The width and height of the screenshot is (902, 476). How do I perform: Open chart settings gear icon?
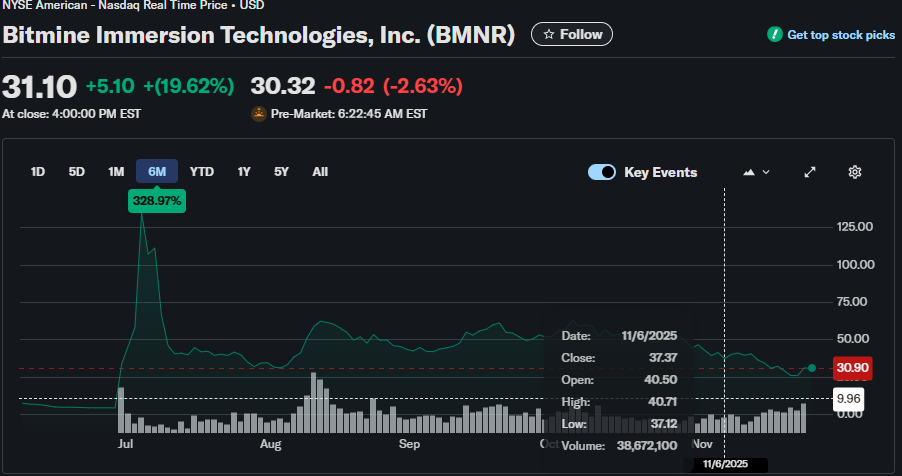point(855,172)
